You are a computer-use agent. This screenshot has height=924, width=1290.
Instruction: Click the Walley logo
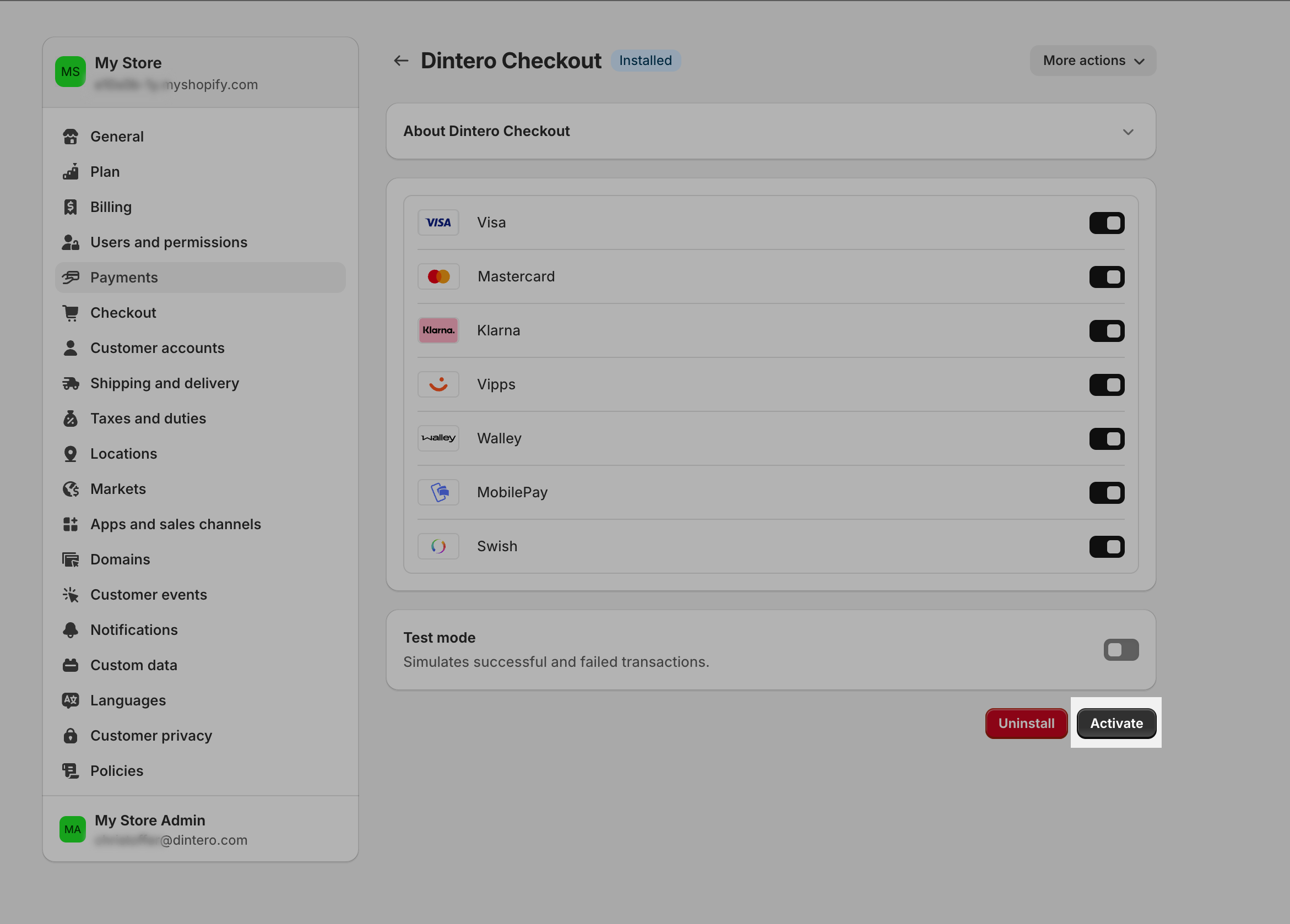point(438,438)
